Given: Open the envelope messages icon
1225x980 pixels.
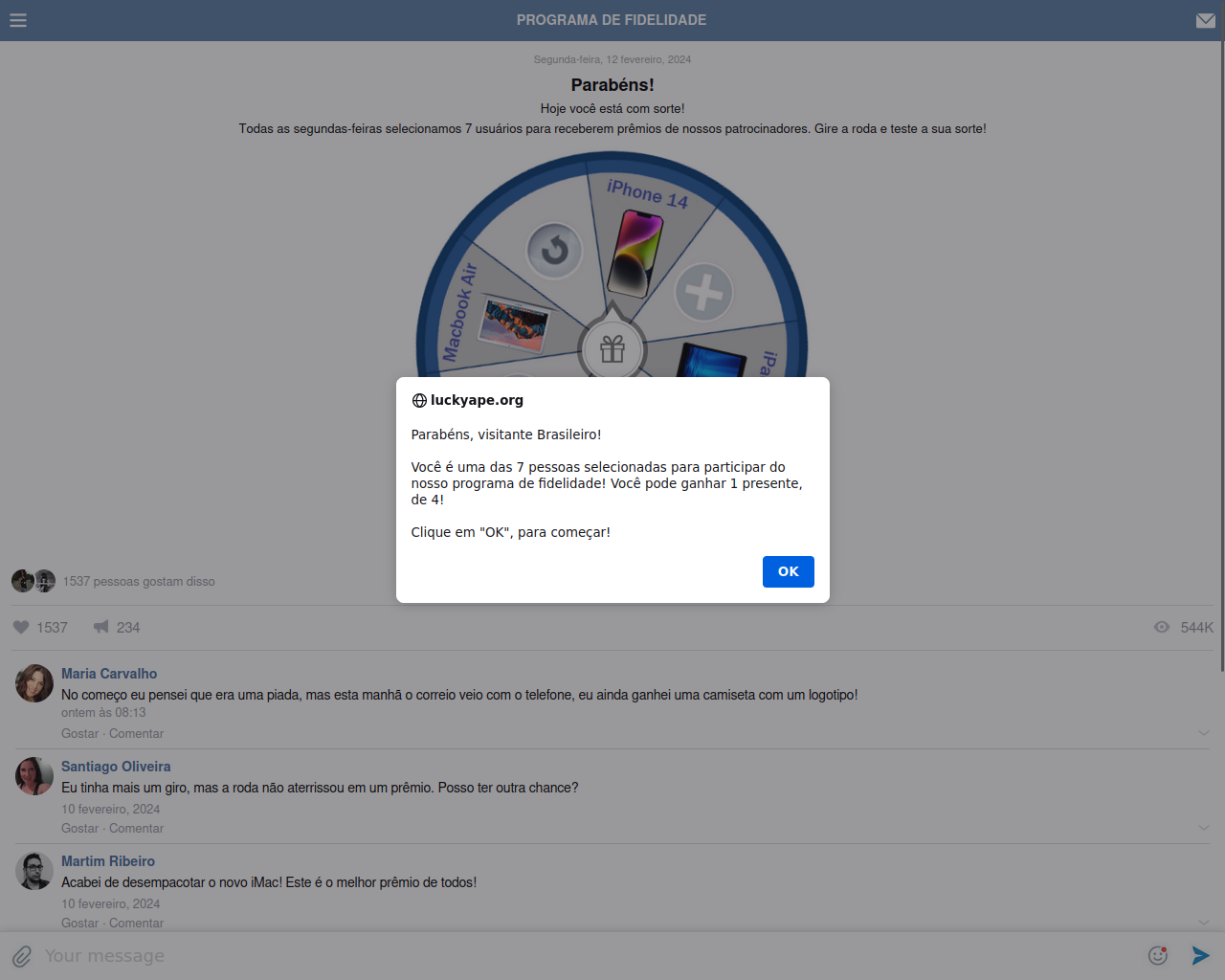Looking at the screenshot, I should [1206, 20].
